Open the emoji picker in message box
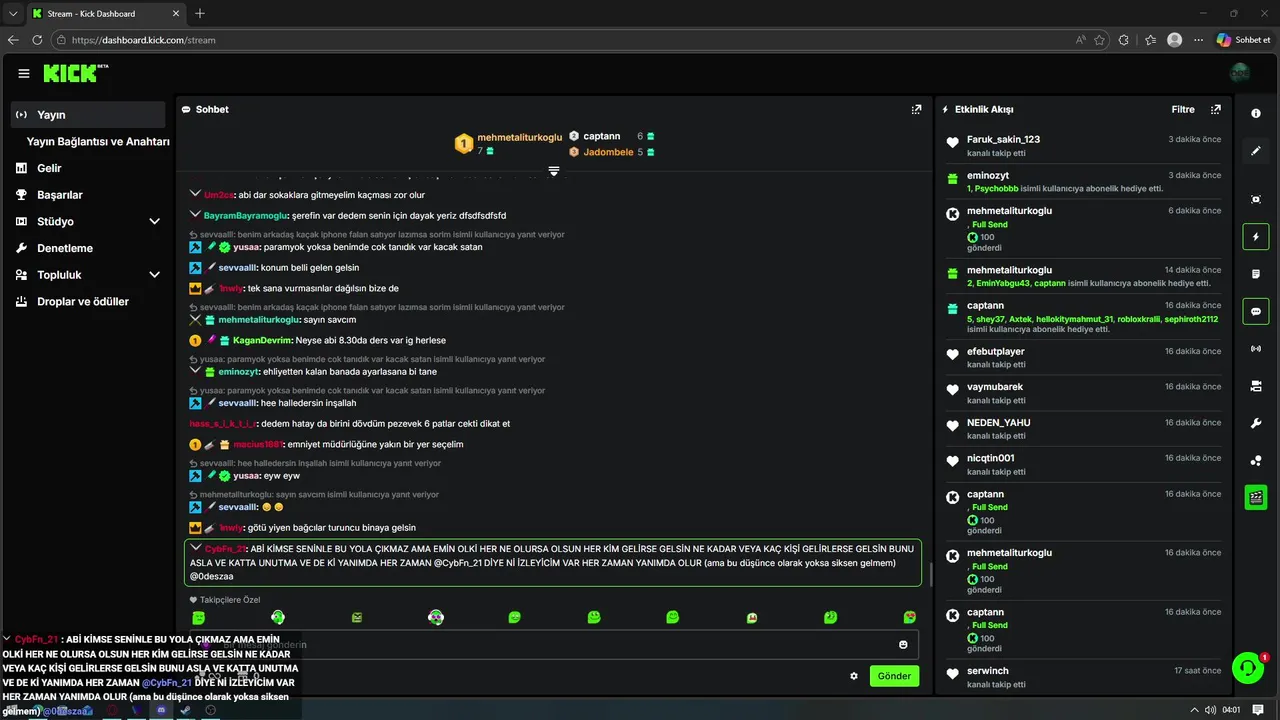The height and width of the screenshot is (720, 1280). pyautogui.click(x=903, y=645)
